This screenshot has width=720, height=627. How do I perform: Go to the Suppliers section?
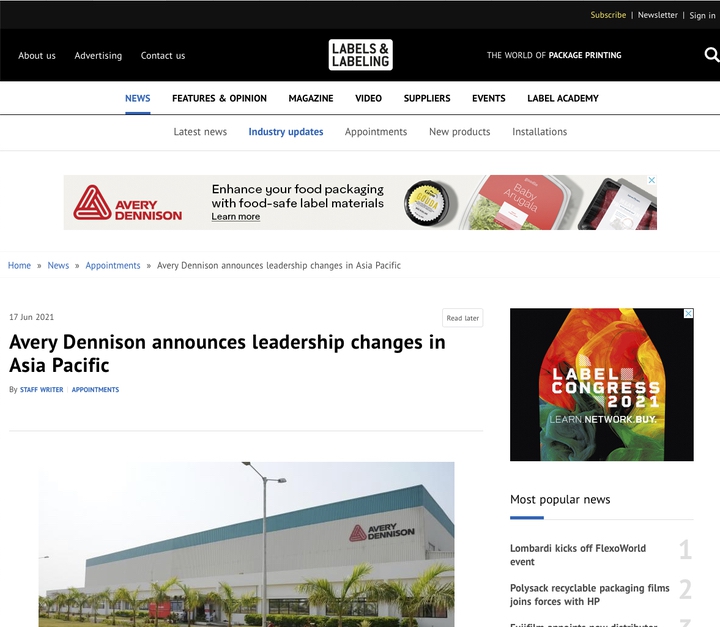pyautogui.click(x=427, y=98)
